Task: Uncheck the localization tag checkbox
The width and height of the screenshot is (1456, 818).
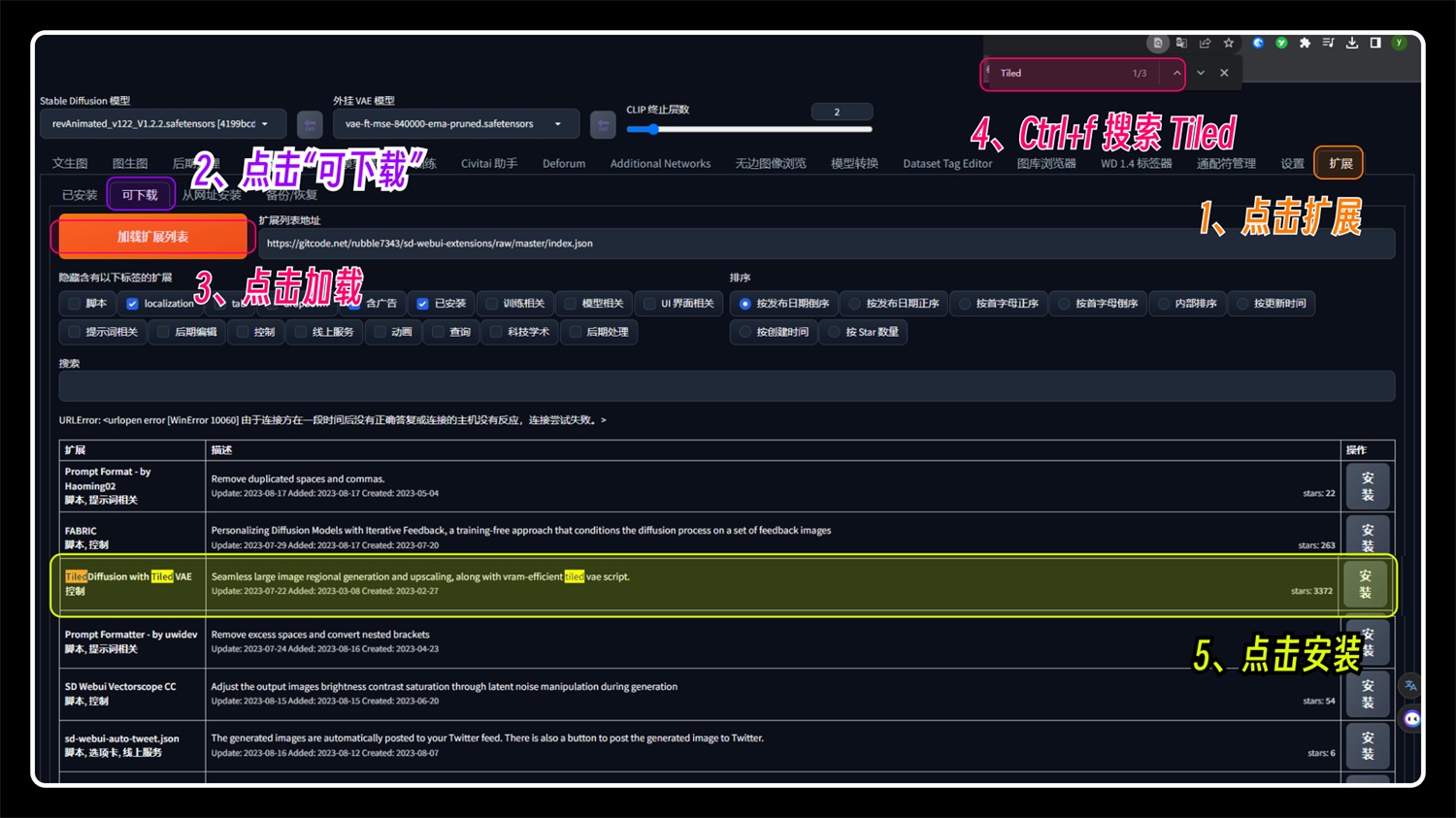Action: [132, 304]
